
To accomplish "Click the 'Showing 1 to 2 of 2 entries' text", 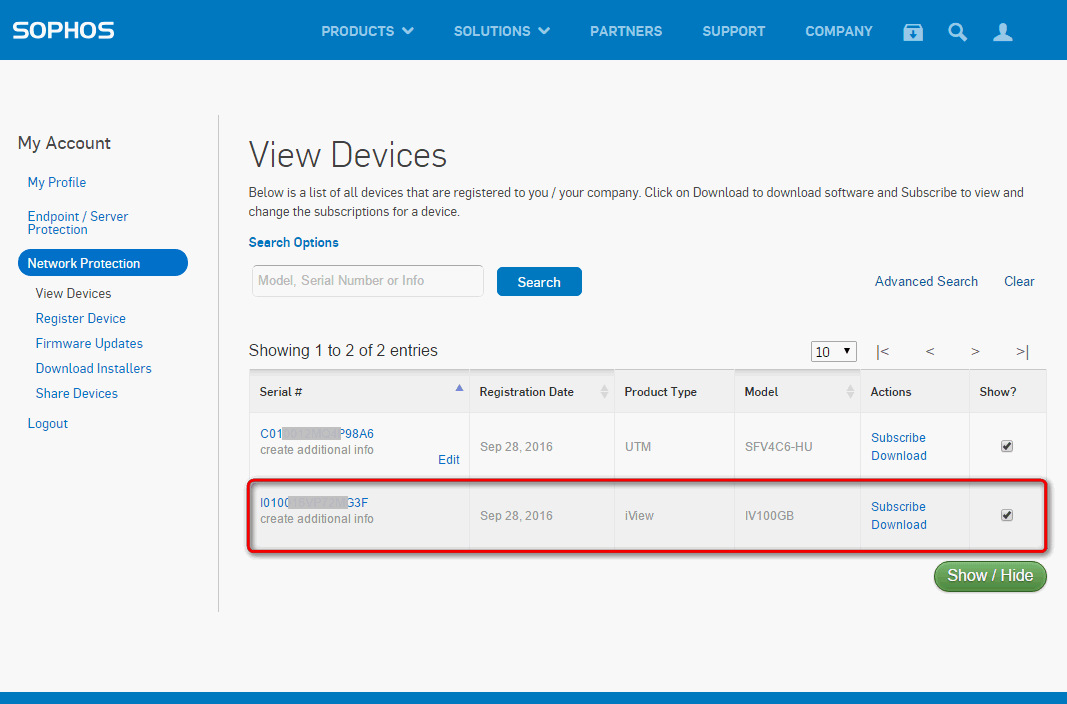I will pyautogui.click(x=343, y=350).
